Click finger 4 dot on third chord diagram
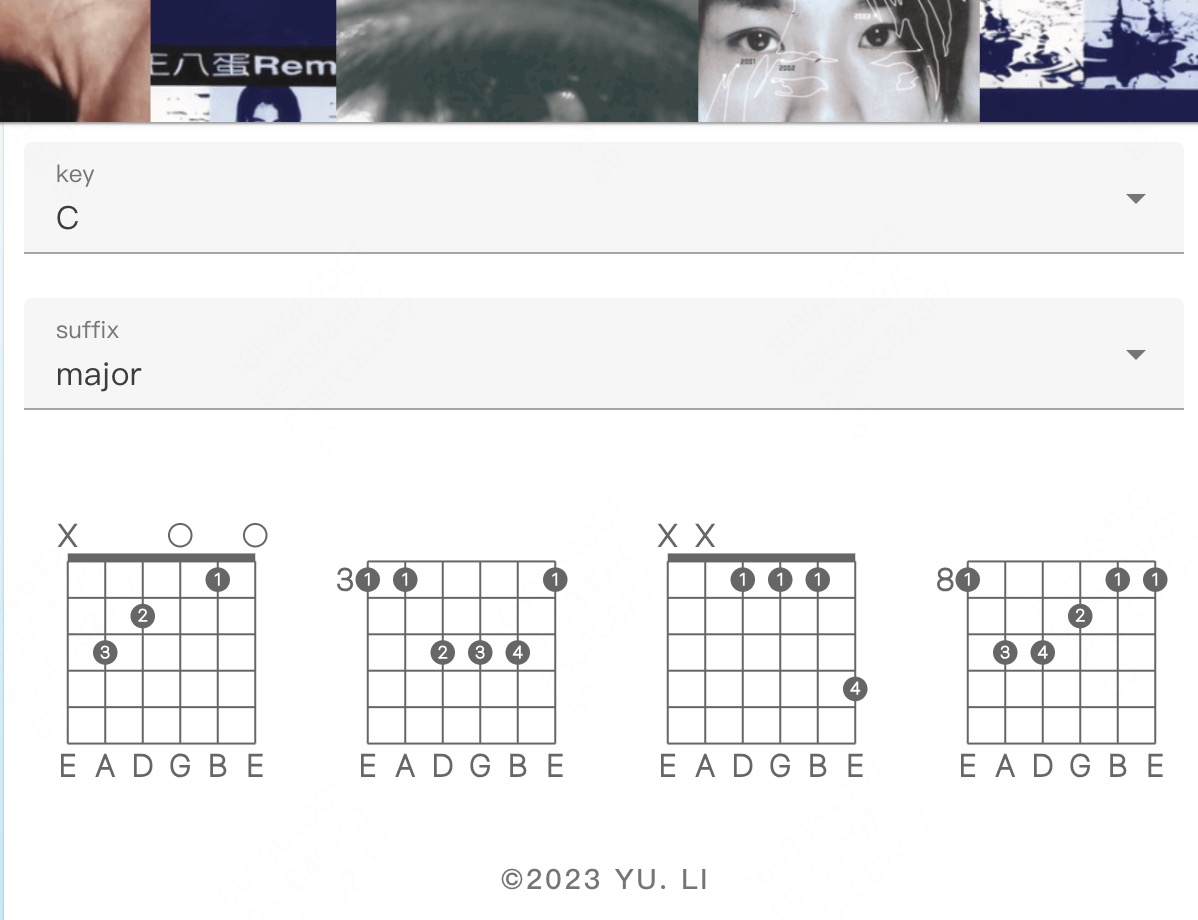This screenshot has height=920, width=1198. coord(855,688)
